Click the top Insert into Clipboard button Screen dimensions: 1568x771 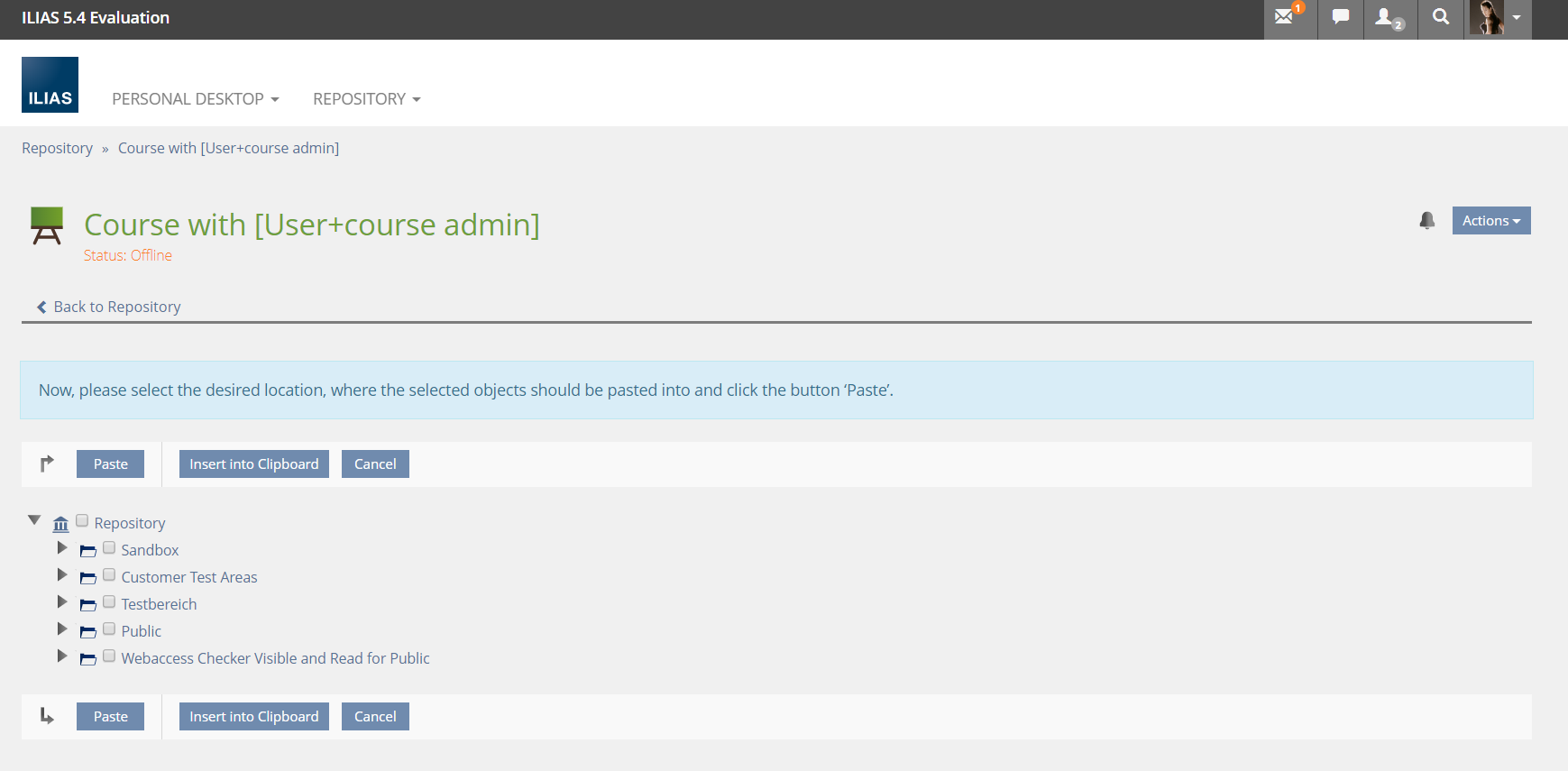coord(254,464)
